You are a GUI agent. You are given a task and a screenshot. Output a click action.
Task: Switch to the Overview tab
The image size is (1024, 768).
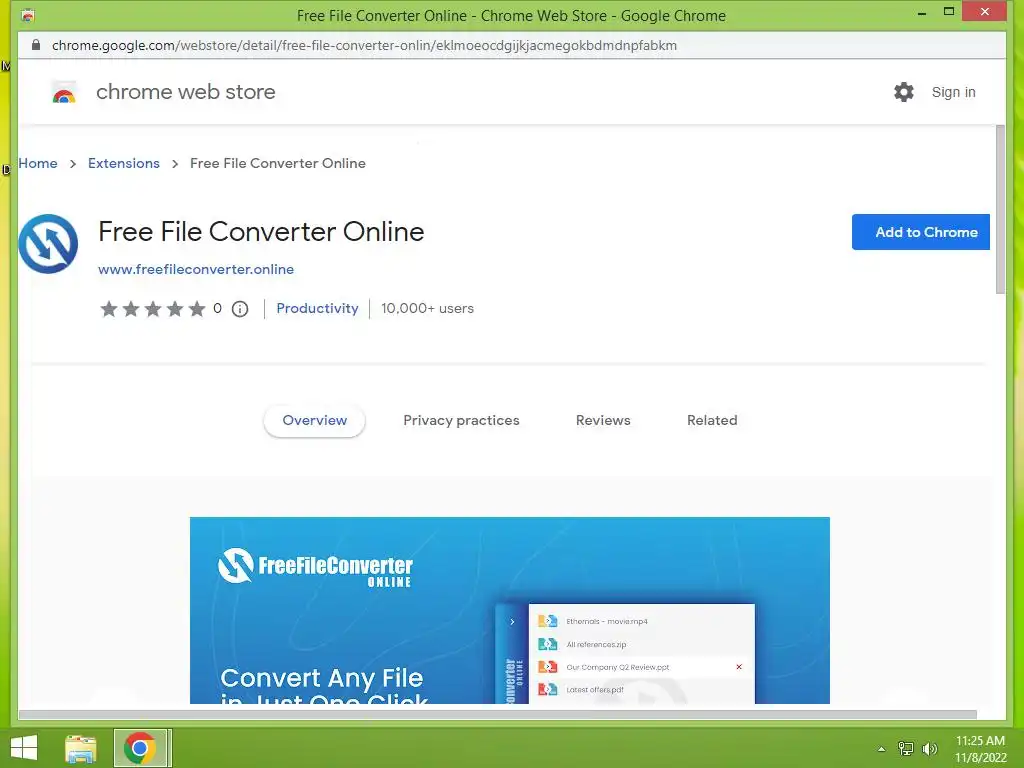314,421
